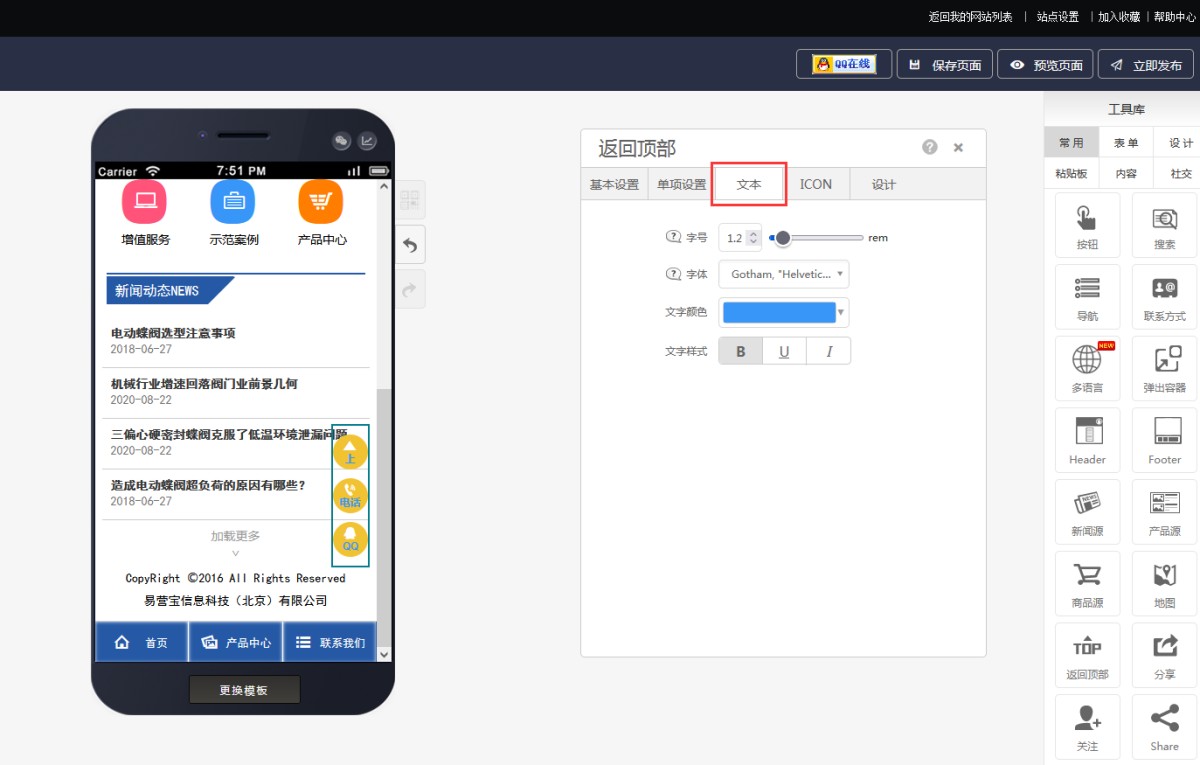Open 设计 toolbox tab
The width and height of the screenshot is (1200, 765).
pyautogui.click(x=1181, y=143)
